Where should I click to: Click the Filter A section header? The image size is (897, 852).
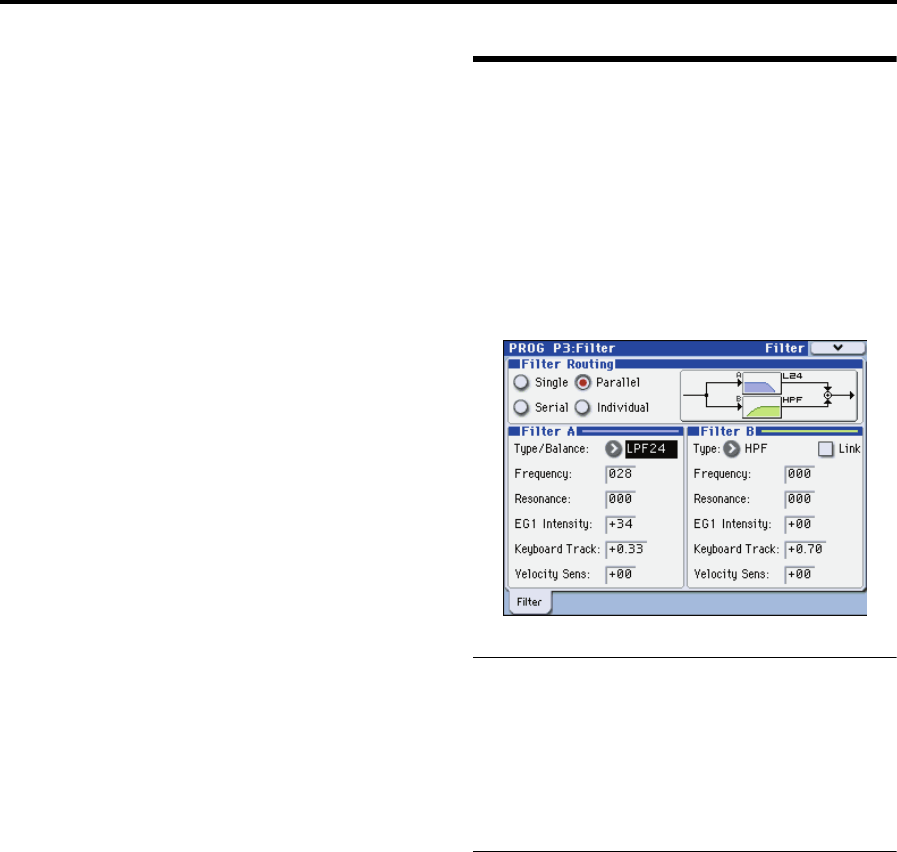[595, 431]
